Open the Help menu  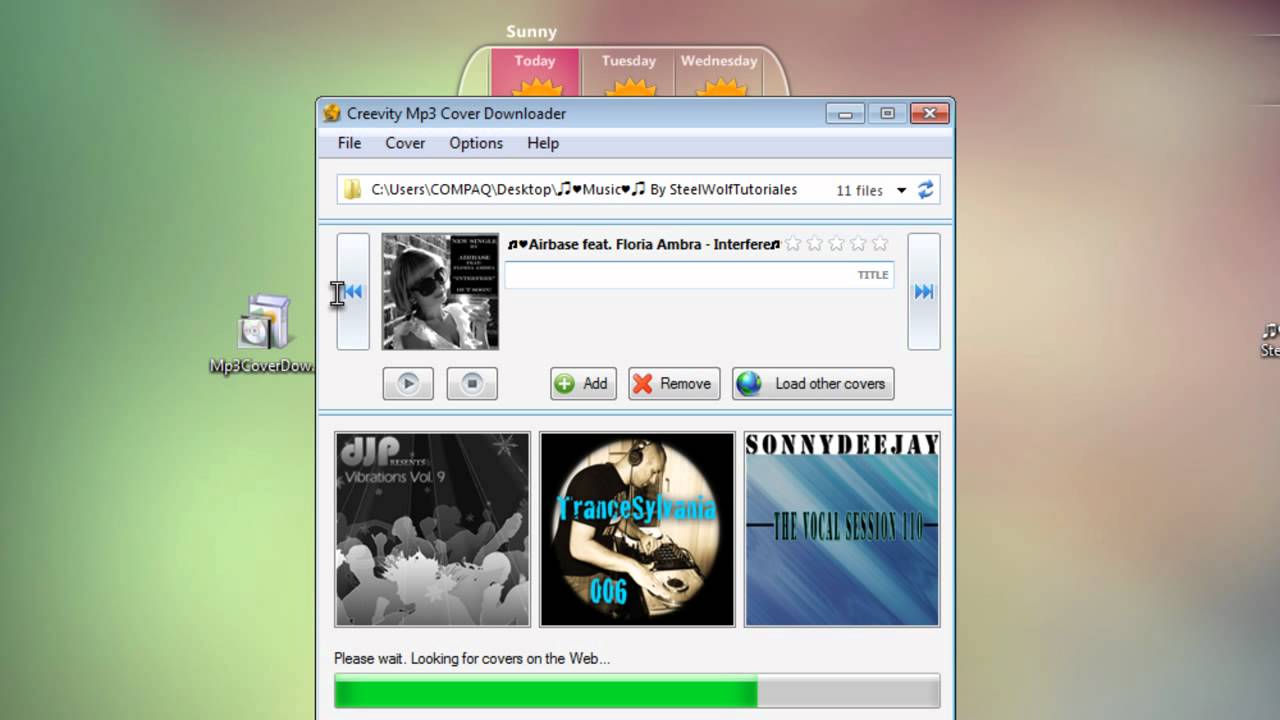[543, 143]
